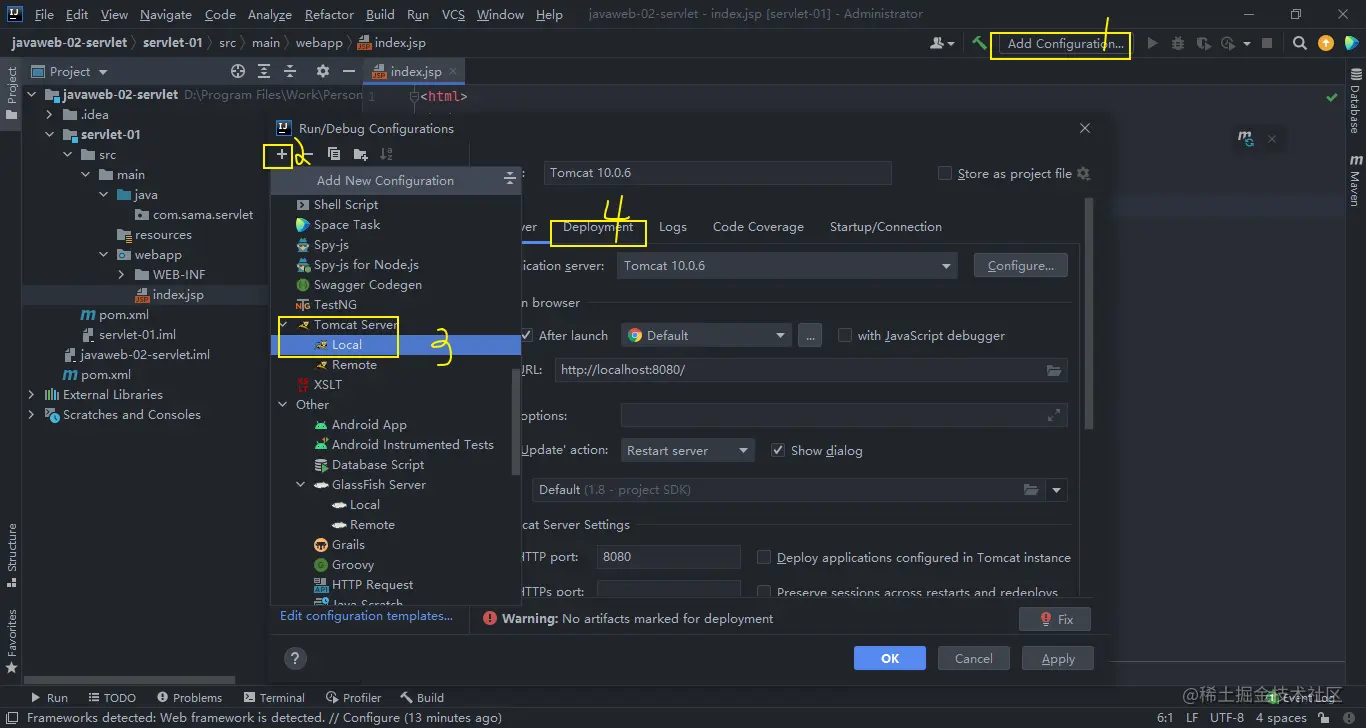Click the Create New Folder icon in dialog
The width and height of the screenshot is (1366, 728).
[x=360, y=154]
